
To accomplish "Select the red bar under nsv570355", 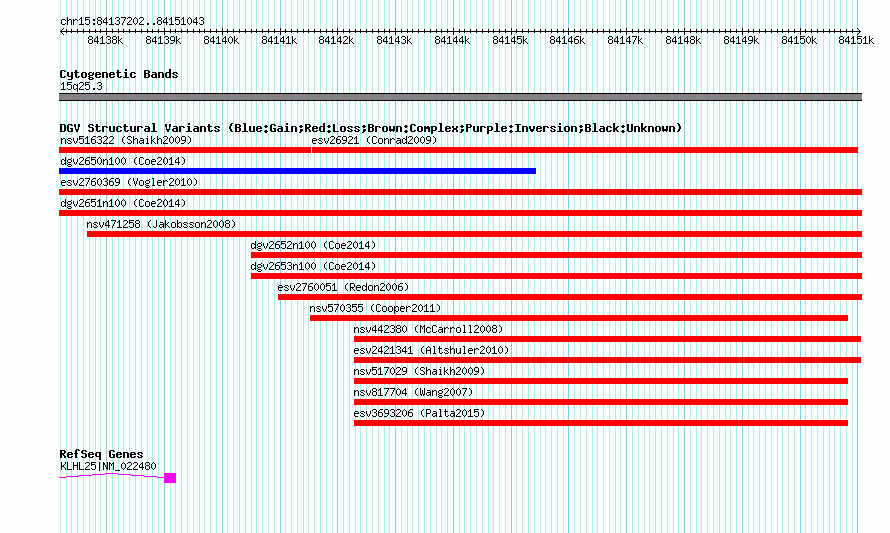I will pos(579,318).
